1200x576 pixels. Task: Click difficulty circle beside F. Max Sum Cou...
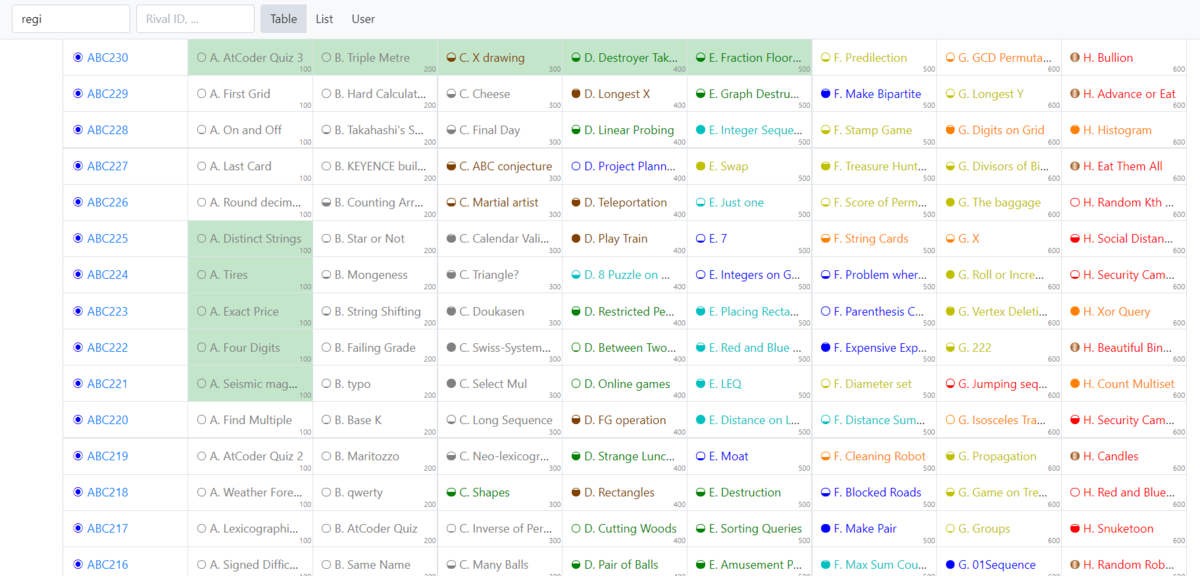tap(825, 565)
